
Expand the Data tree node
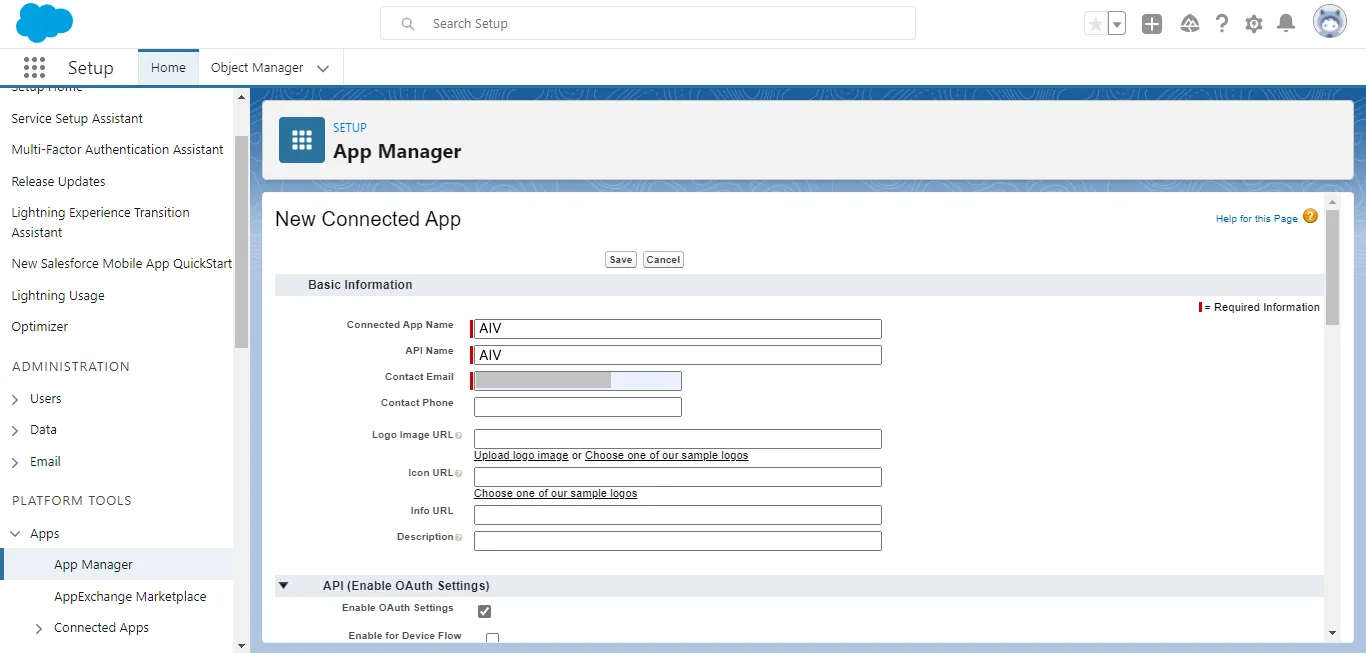15,430
